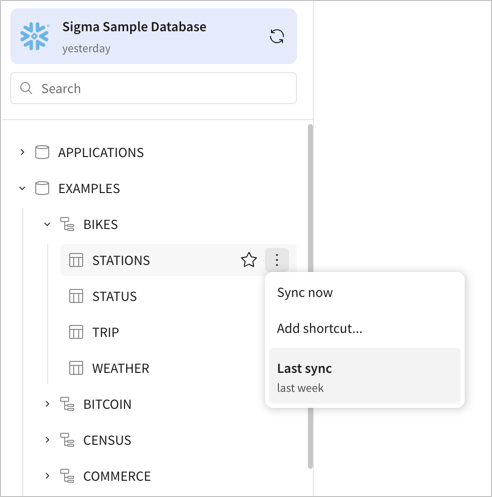Click the Last sync menu item
The height and width of the screenshot is (497, 492).
365,376
